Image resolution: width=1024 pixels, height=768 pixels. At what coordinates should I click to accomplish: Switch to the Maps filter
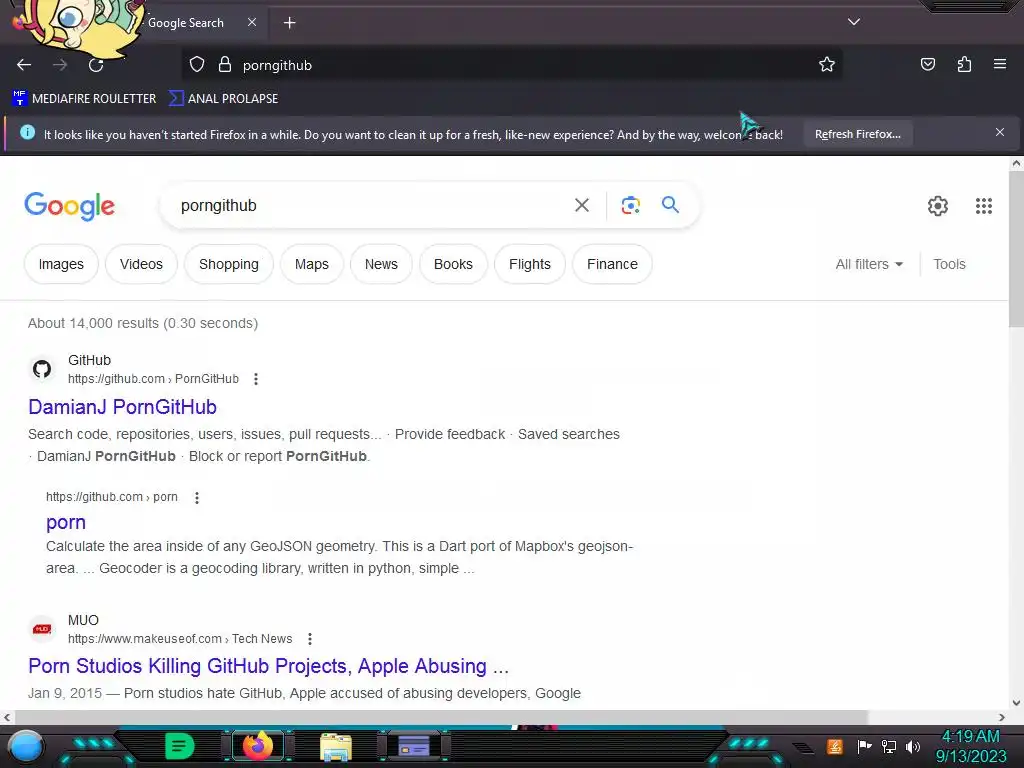point(312,264)
